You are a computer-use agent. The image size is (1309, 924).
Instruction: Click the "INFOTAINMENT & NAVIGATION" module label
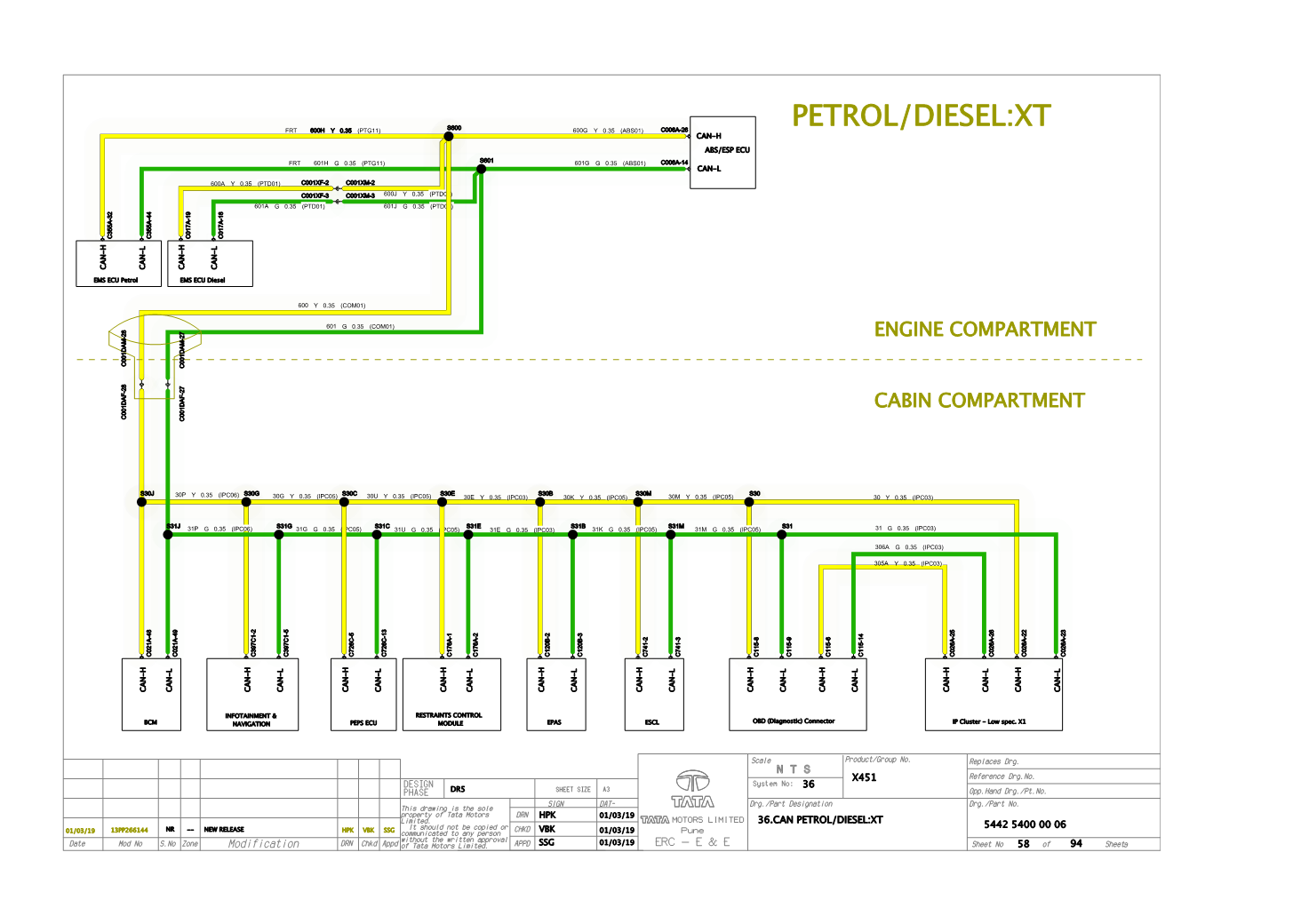[251, 720]
